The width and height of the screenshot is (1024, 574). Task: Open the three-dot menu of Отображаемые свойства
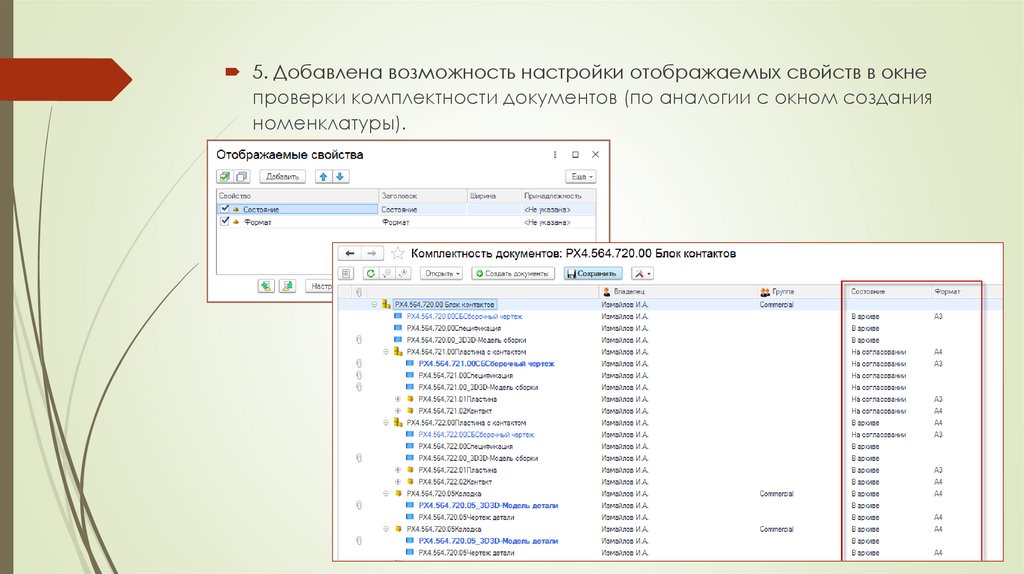[x=555, y=155]
